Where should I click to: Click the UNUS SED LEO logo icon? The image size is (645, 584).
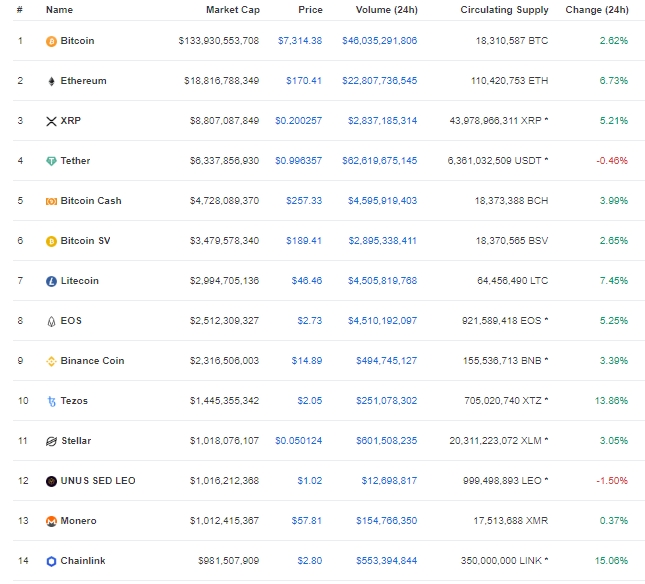tap(51, 481)
